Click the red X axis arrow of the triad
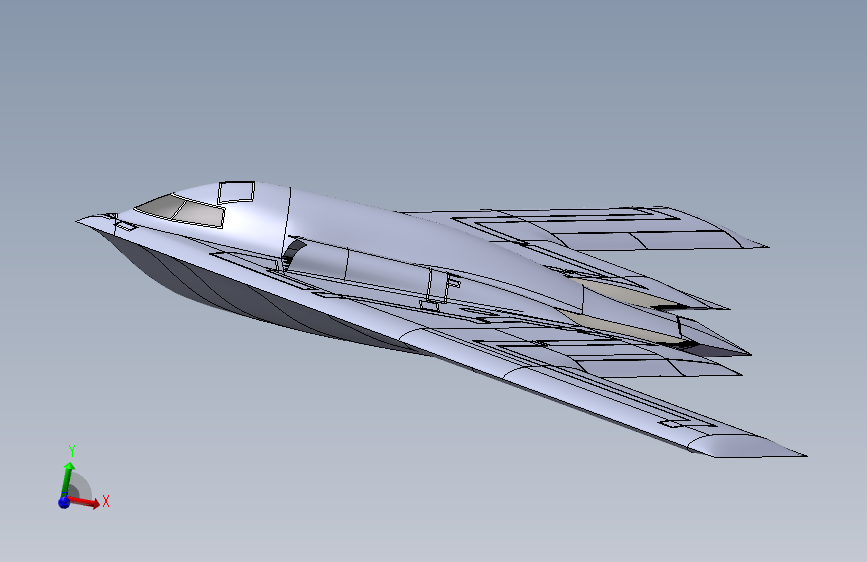This screenshot has width=867, height=562. click(x=84, y=502)
